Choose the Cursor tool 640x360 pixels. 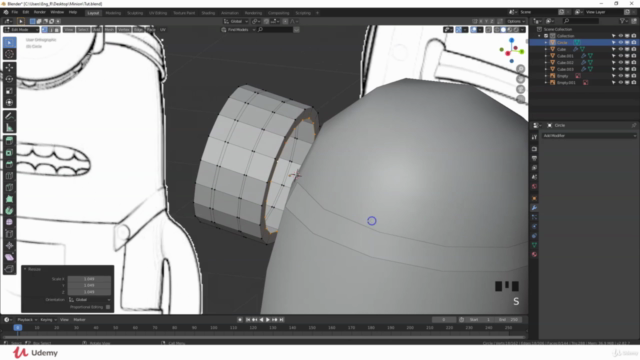(x=9, y=54)
